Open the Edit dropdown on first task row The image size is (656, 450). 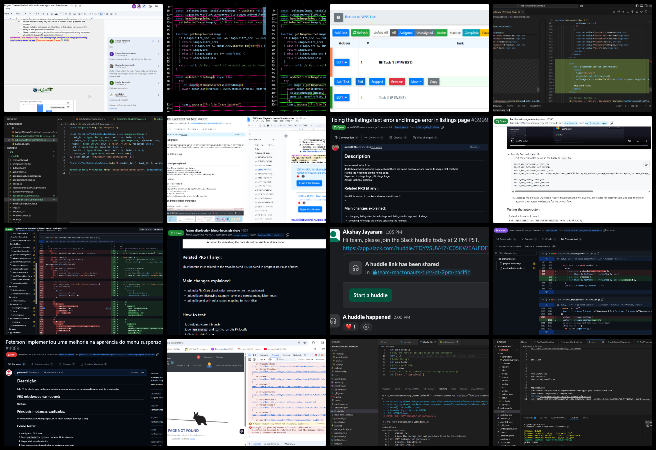click(x=340, y=60)
